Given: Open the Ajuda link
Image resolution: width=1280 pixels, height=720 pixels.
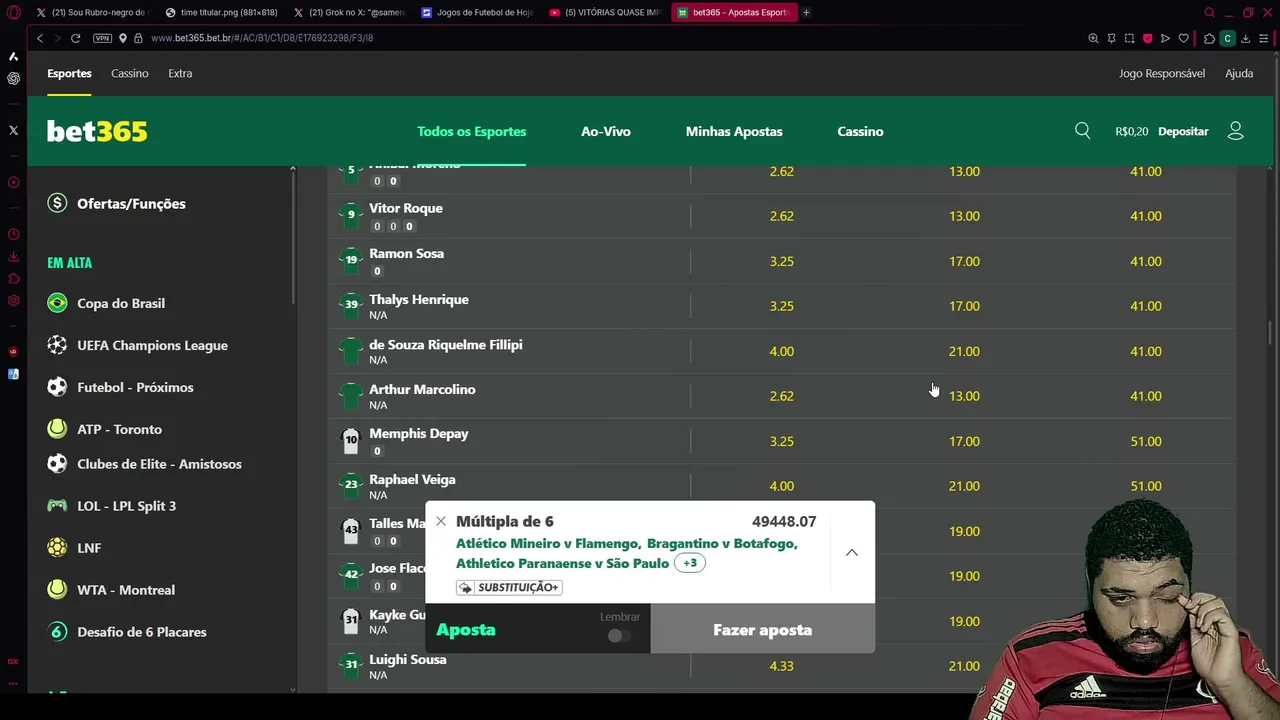Looking at the screenshot, I should [1239, 73].
